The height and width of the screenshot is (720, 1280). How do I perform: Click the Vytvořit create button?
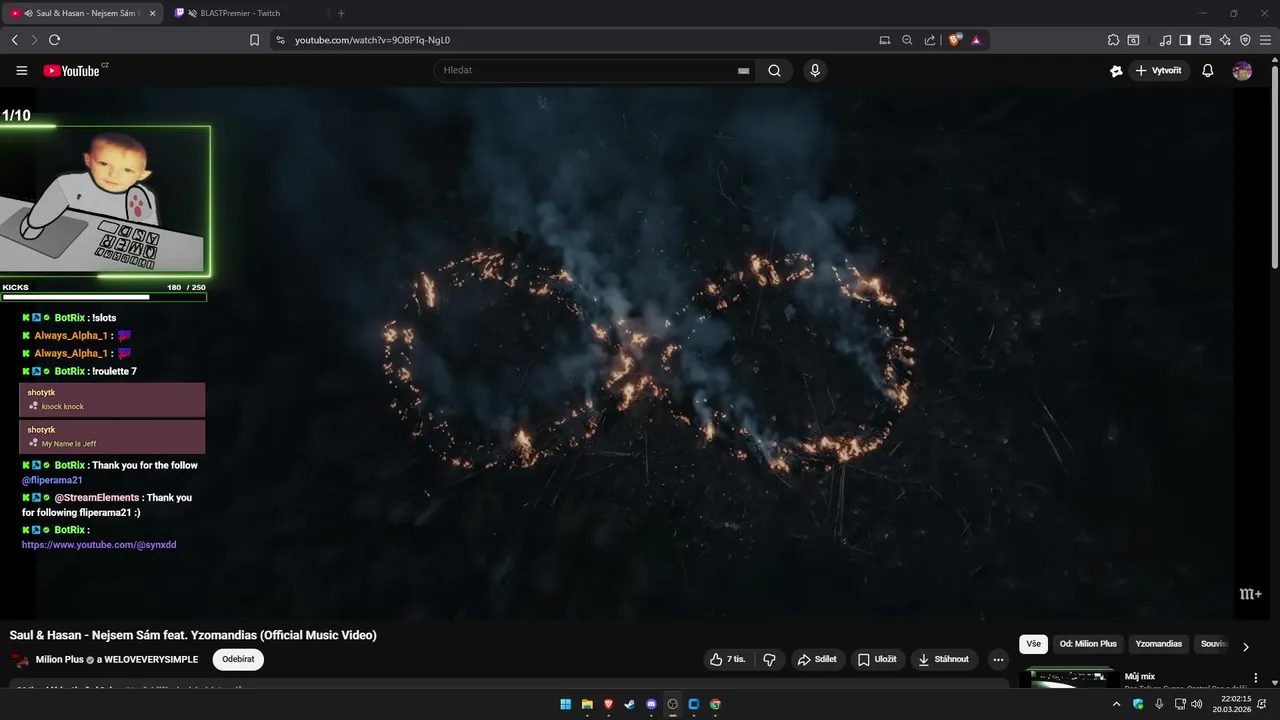click(x=1159, y=71)
